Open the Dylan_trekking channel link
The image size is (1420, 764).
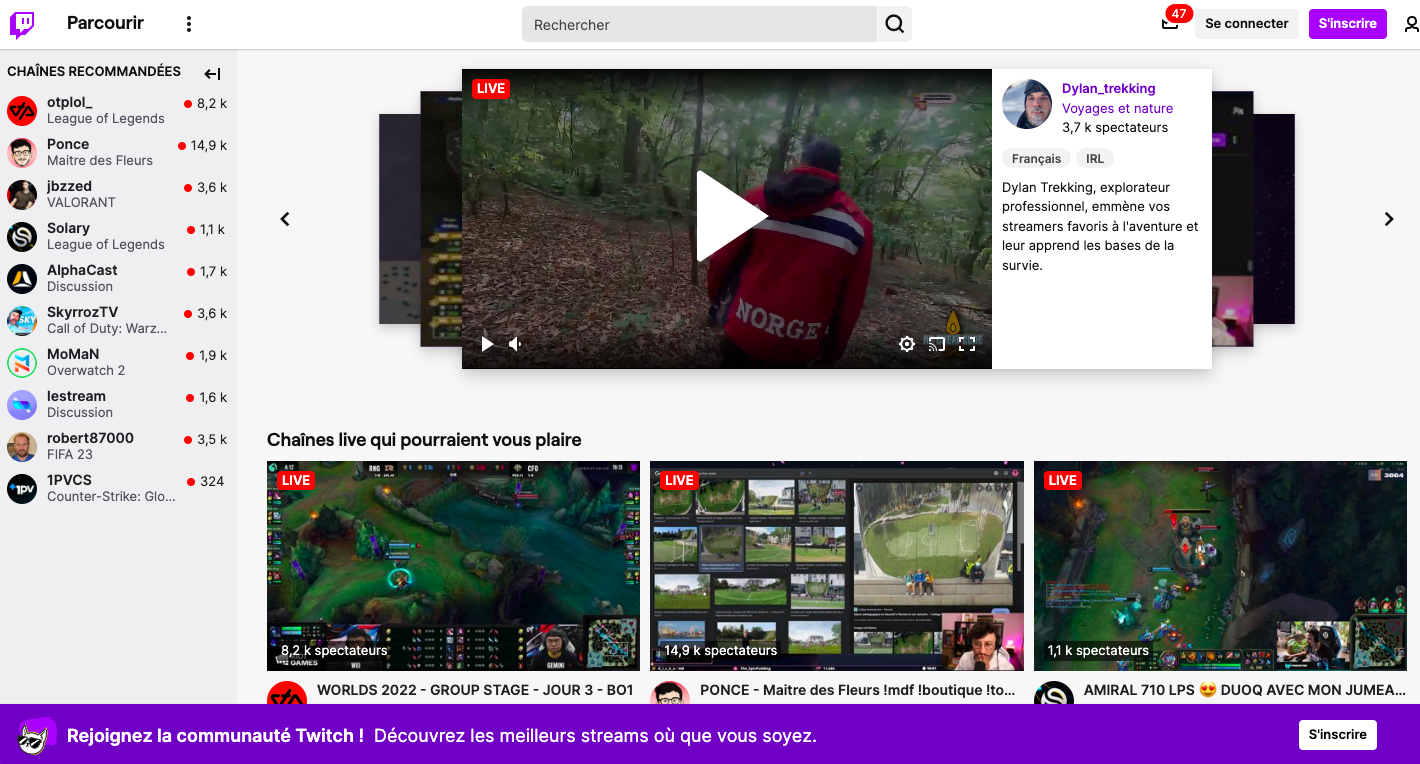pos(1108,88)
